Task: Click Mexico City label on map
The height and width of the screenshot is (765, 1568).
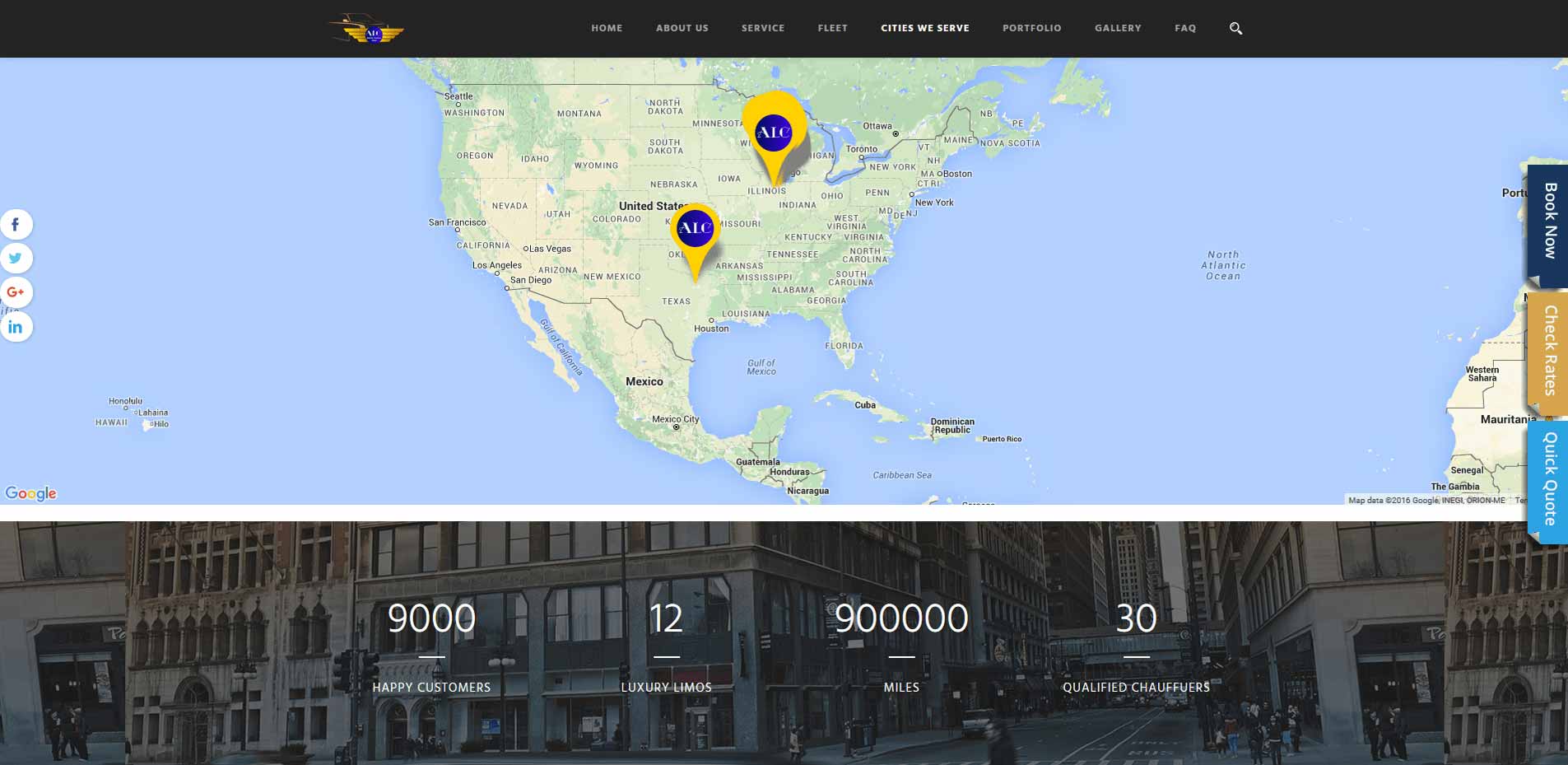Action: (x=675, y=419)
